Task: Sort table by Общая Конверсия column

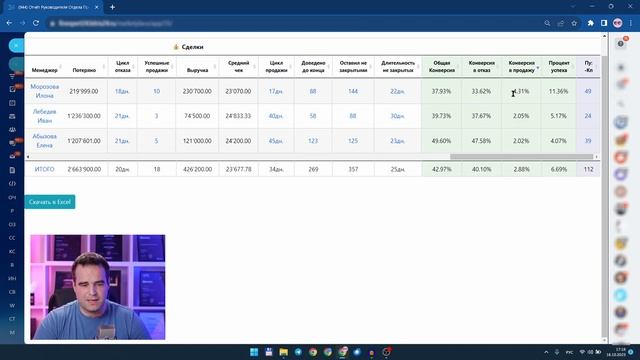Action: click(442, 67)
